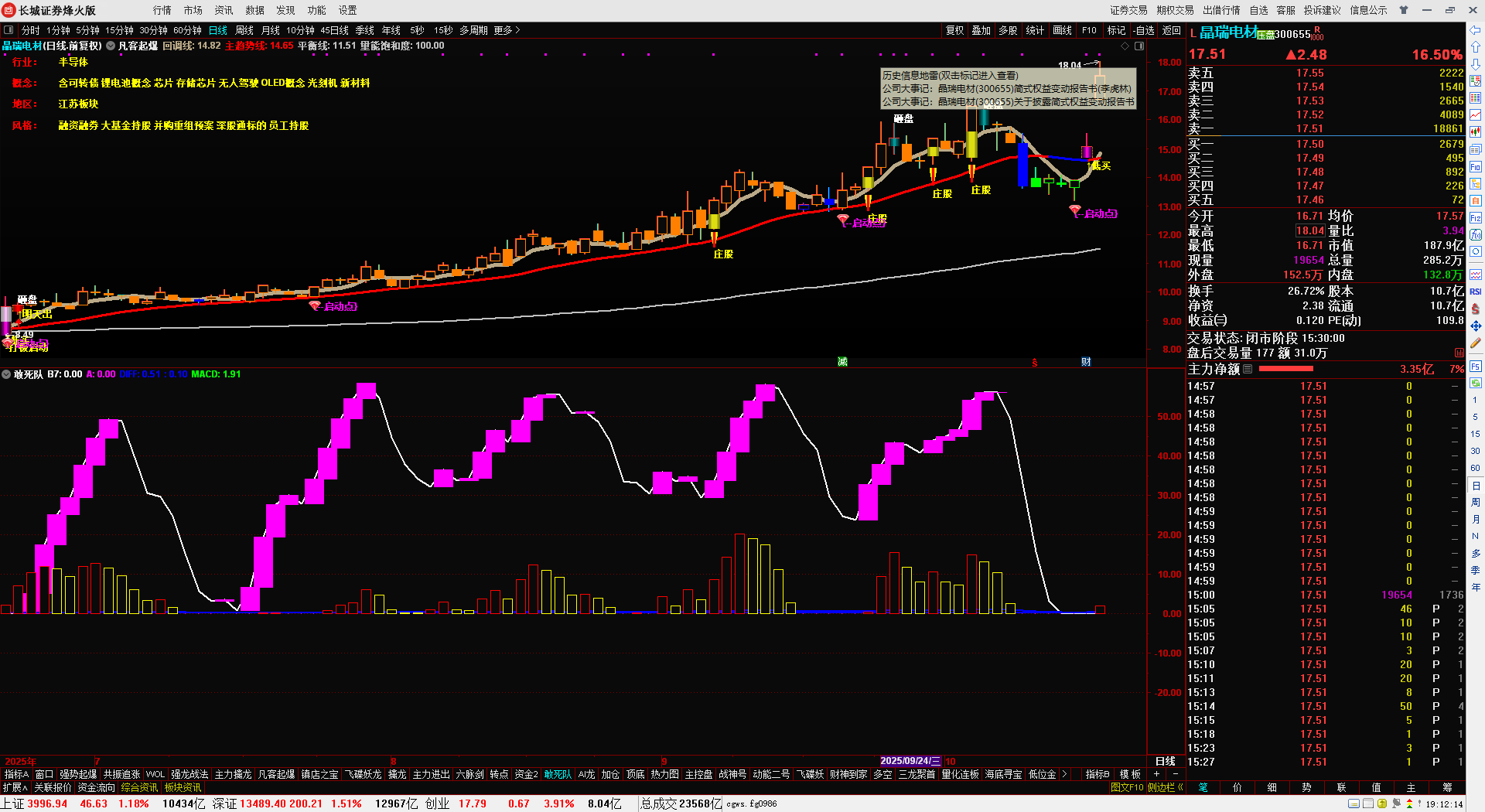This screenshot has height=812, width=1485.
Task: Show more indicator tabs with right arrow
Action: 1064,774
